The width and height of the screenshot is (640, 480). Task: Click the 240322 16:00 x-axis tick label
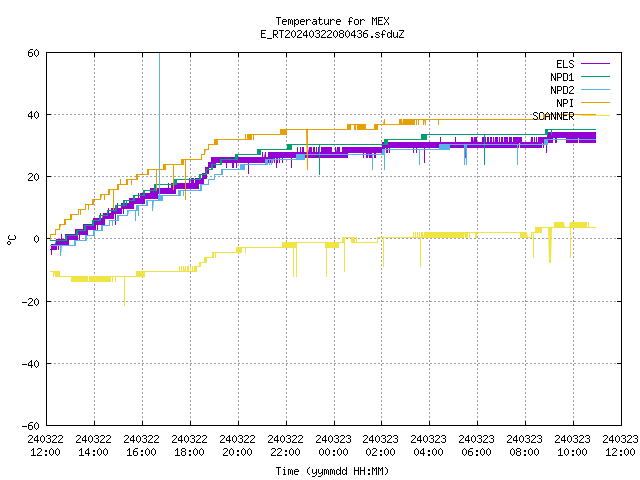point(142,446)
